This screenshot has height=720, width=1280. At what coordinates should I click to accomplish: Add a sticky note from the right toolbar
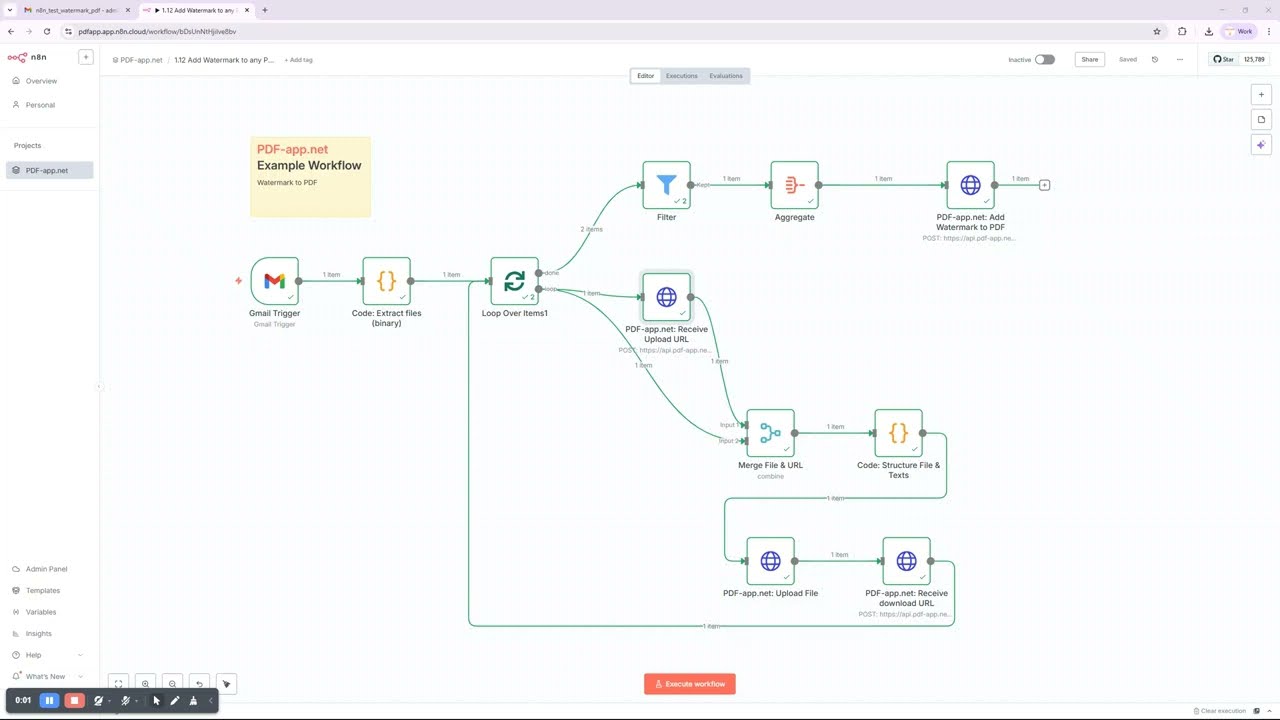click(1261, 119)
